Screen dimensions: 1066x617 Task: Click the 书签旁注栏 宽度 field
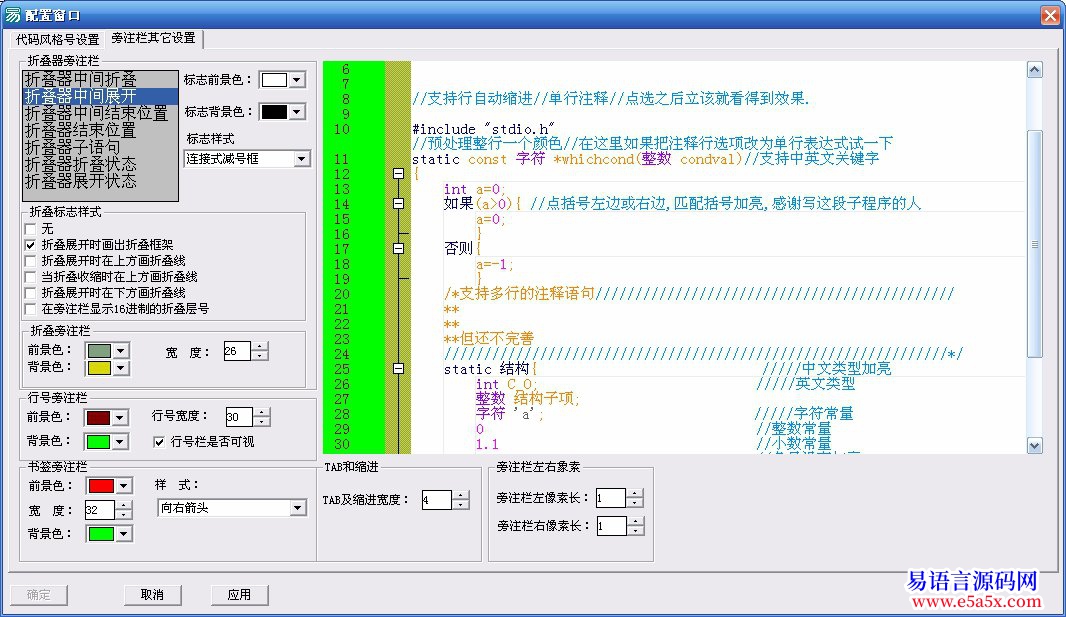[99, 510]
